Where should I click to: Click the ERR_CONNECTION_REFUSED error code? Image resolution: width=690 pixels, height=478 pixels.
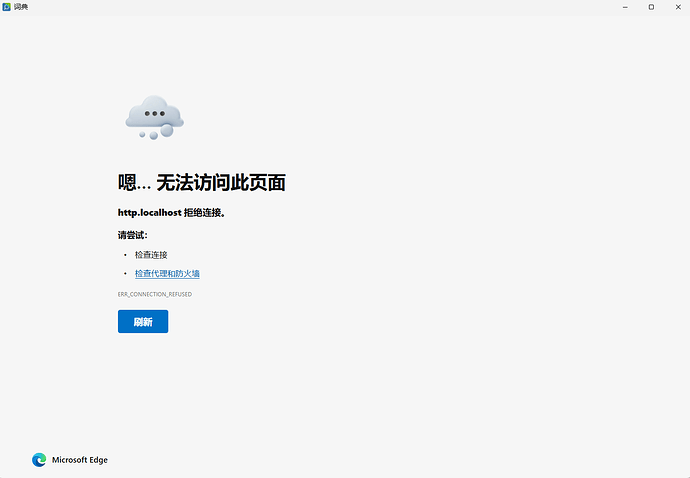click(154, 294)
